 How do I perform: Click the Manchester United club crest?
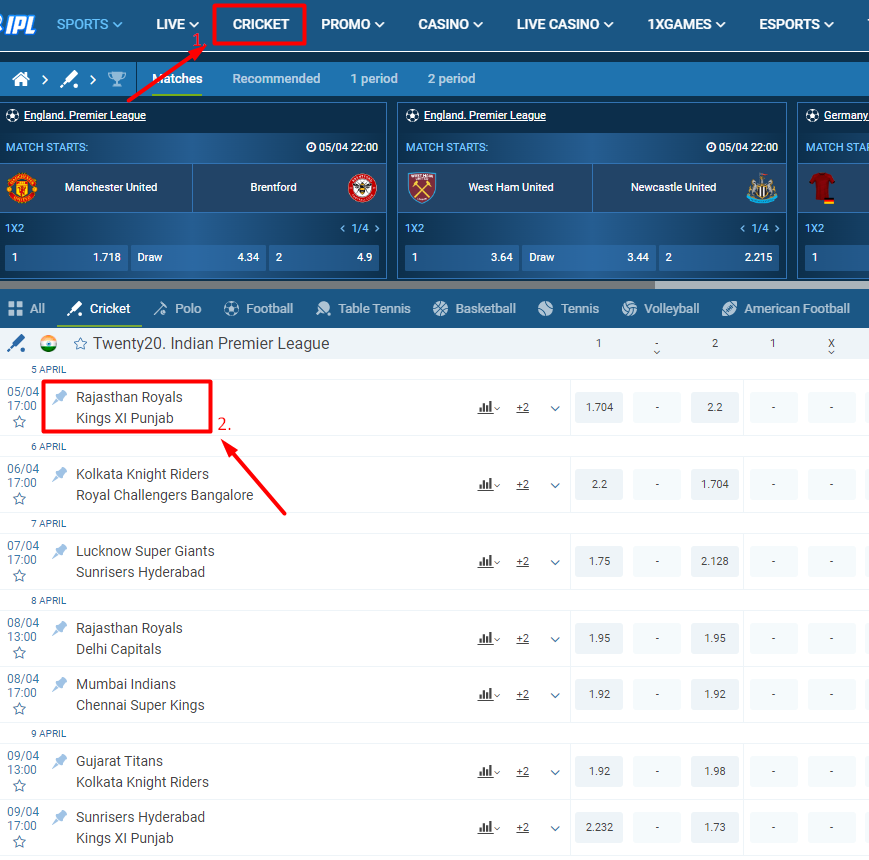[x=22, y=188]
